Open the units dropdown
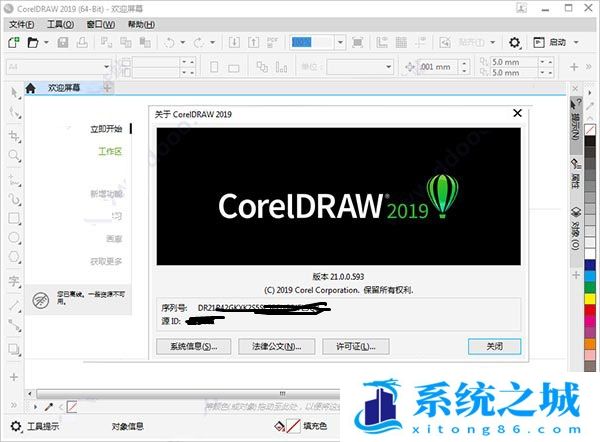 pyautogui.click(x=389, y=67)
